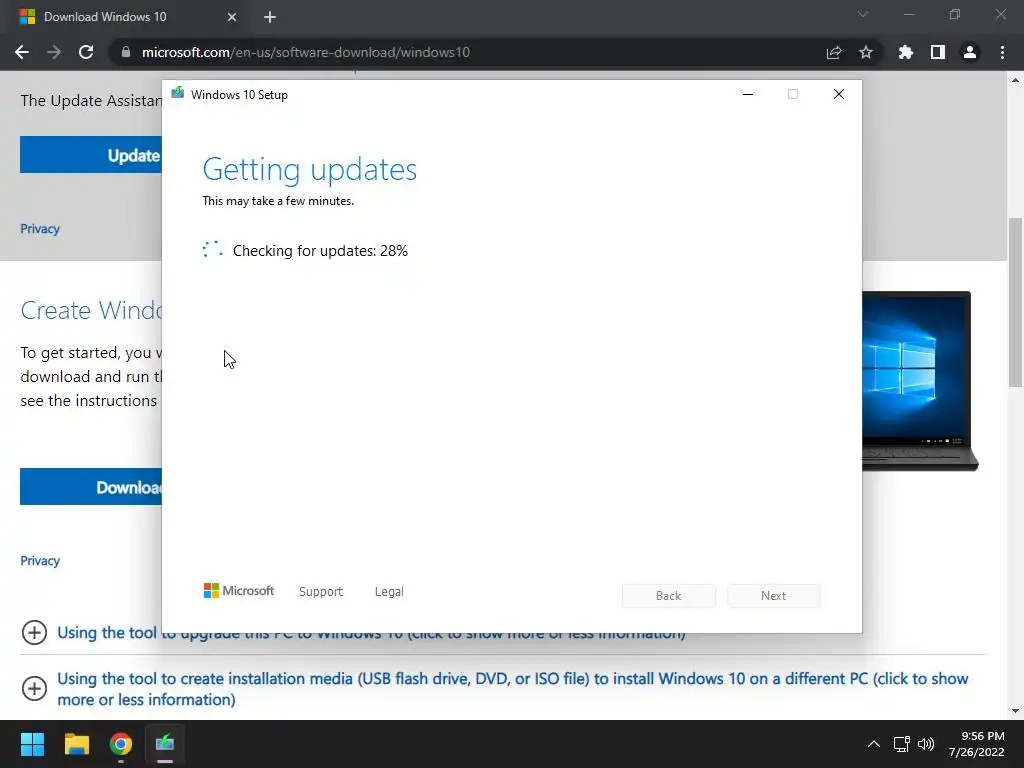This screenshot has width=1024, height=768.
Task: Show hidden system tray icons
Action: (874, 744)
